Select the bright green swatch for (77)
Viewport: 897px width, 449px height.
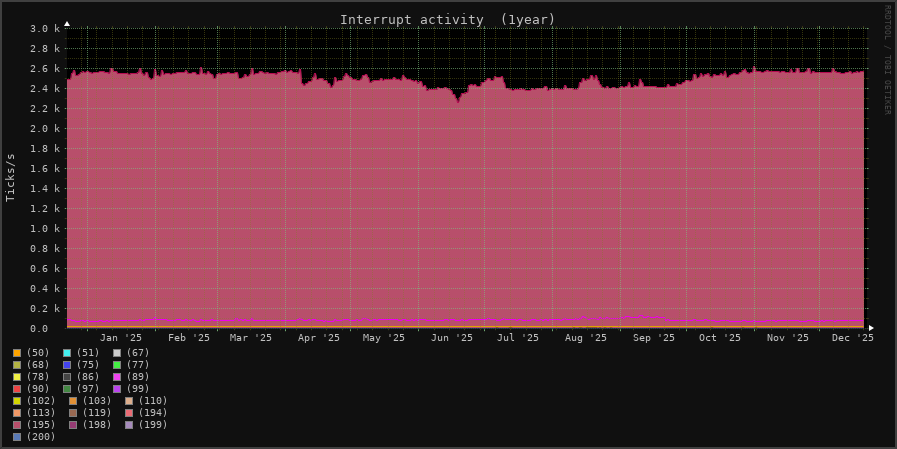[117, 365]
